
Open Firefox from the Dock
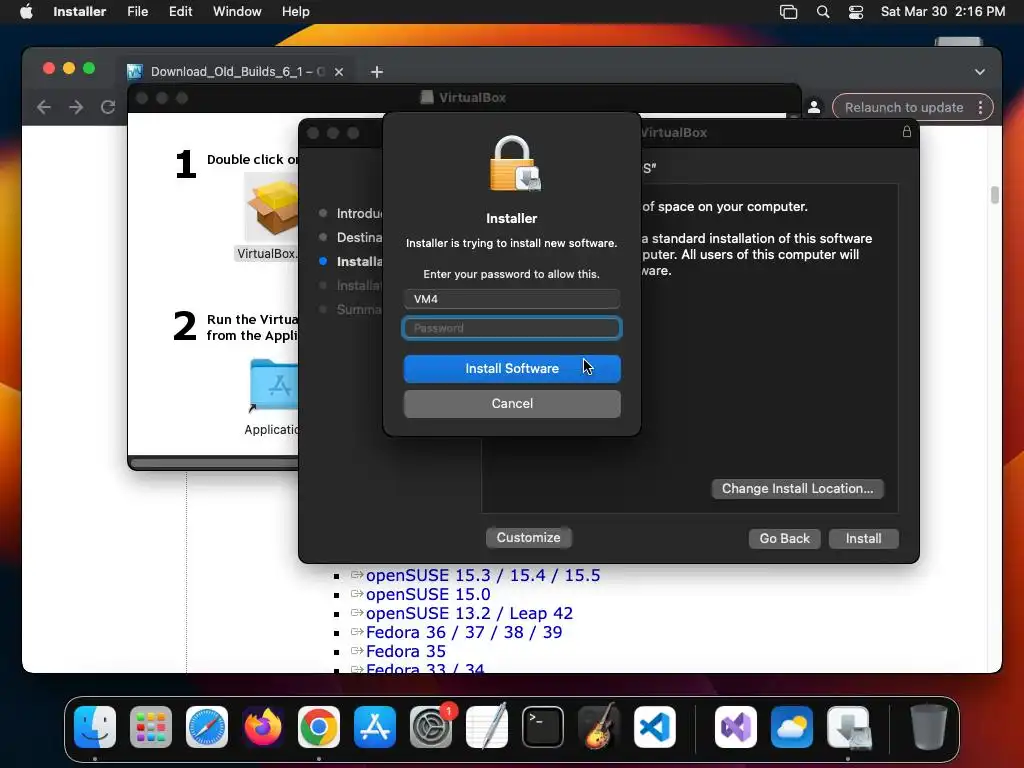(263, 726)
